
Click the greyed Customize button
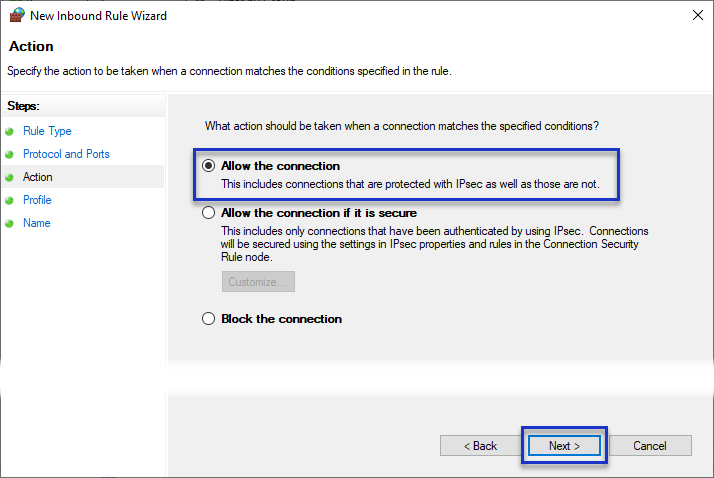pyautogui.click(x=258, y=282)
